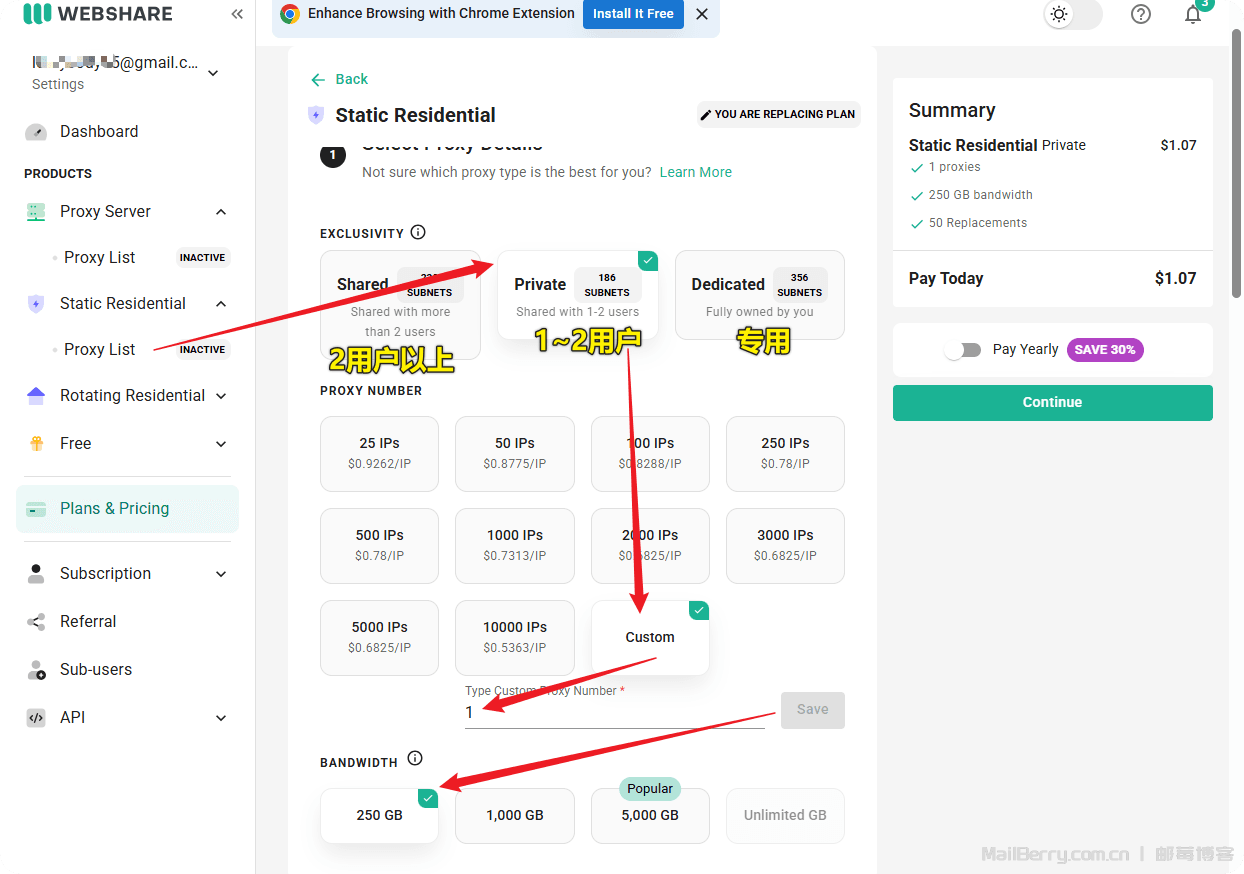The image size is (1244, 874).
Task: Click the Bandwidth info icon
Action: tap(415, 758)
